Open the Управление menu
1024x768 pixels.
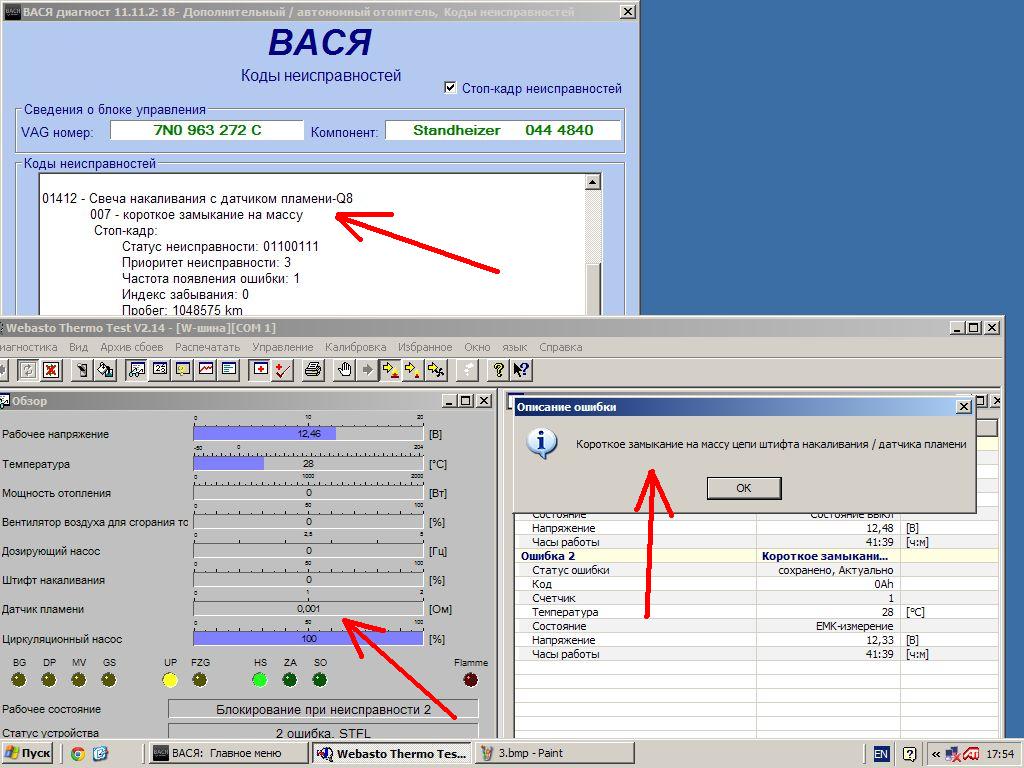pyautogui.click(x=283, y=347)
